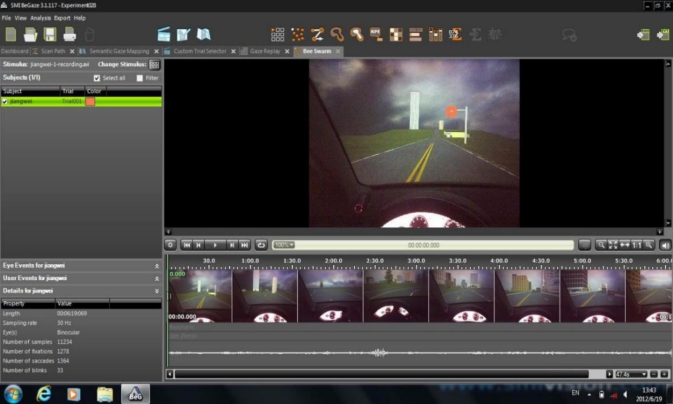Open the AOI editor notepad icon
Image resolution: width=673 pixels, height=404 pixels.
[184, 34]
